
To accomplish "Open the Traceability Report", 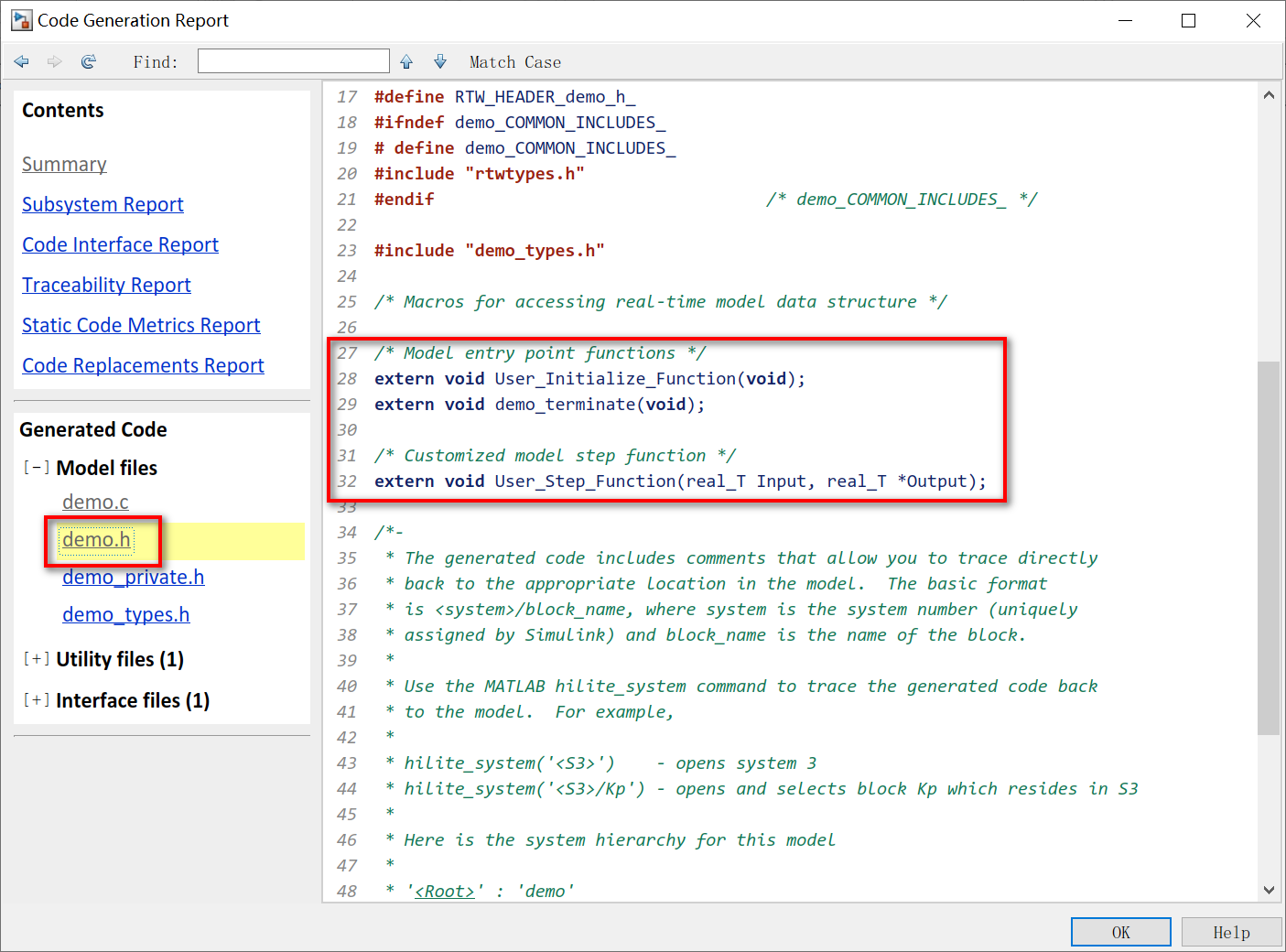I will click(106, 286).
